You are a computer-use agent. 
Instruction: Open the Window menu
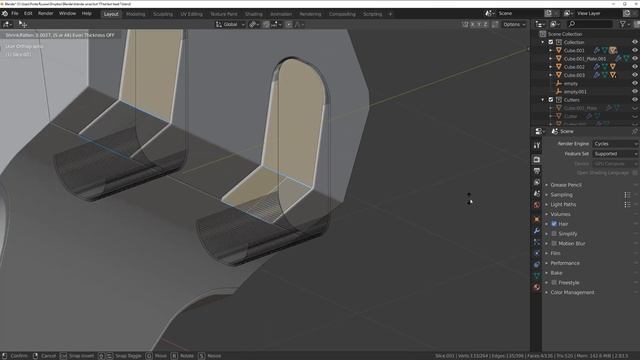[67, 13]
